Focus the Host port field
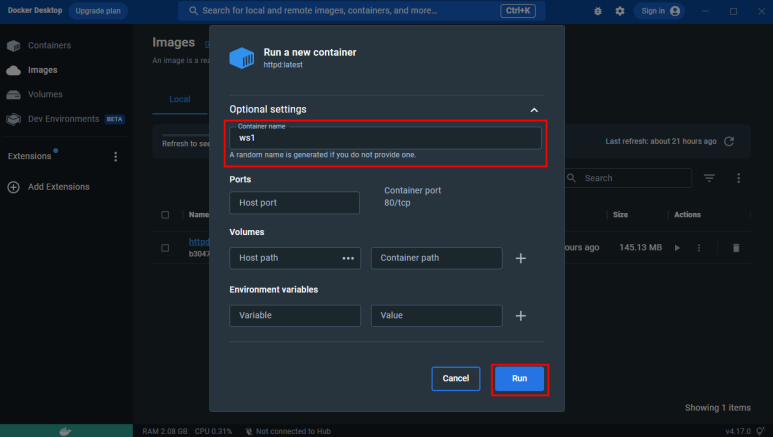The width and height of the screenshot is (773, 437). [294, 203]
